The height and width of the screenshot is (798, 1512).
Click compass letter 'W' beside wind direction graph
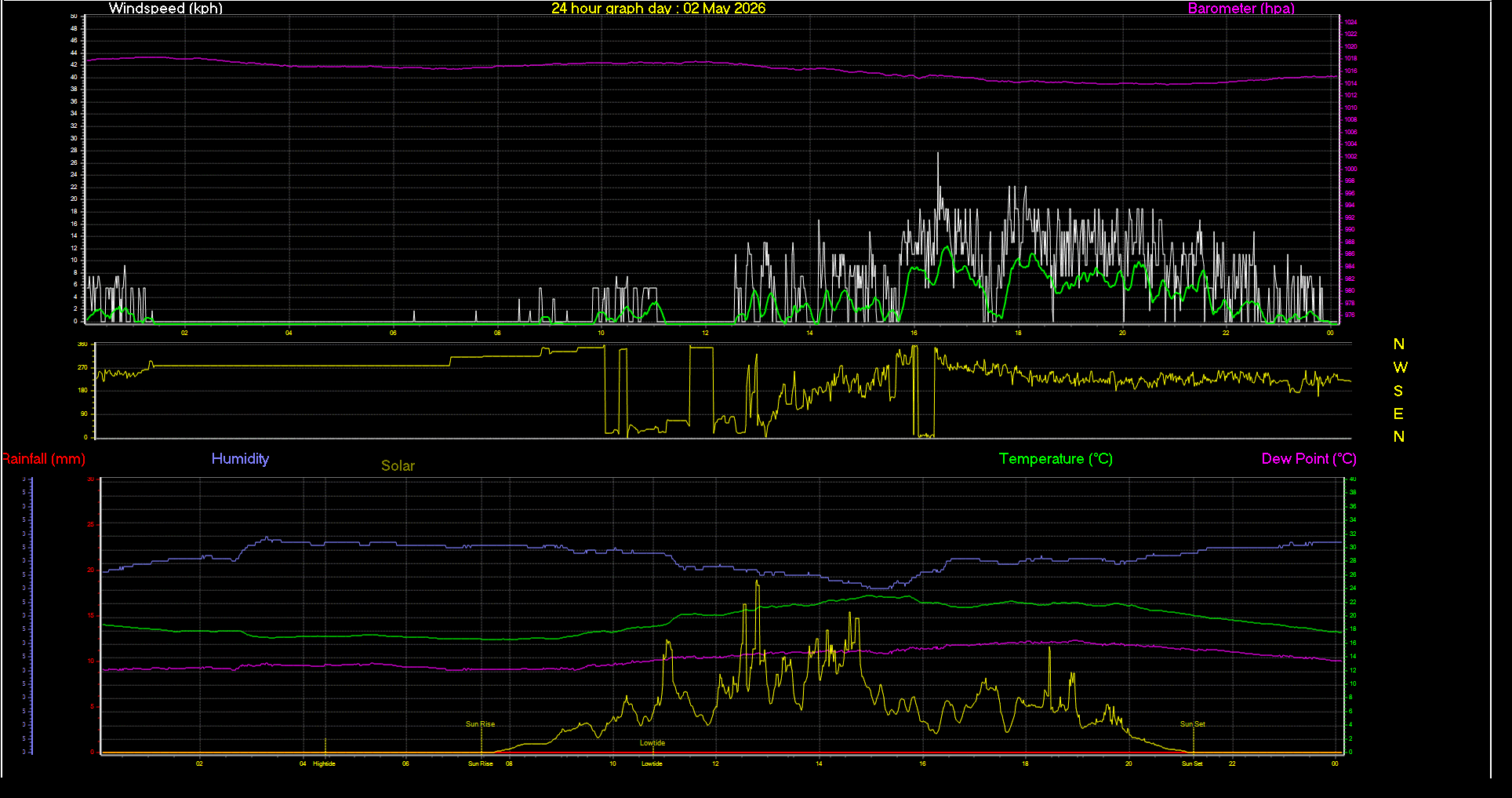(1400, 367)
